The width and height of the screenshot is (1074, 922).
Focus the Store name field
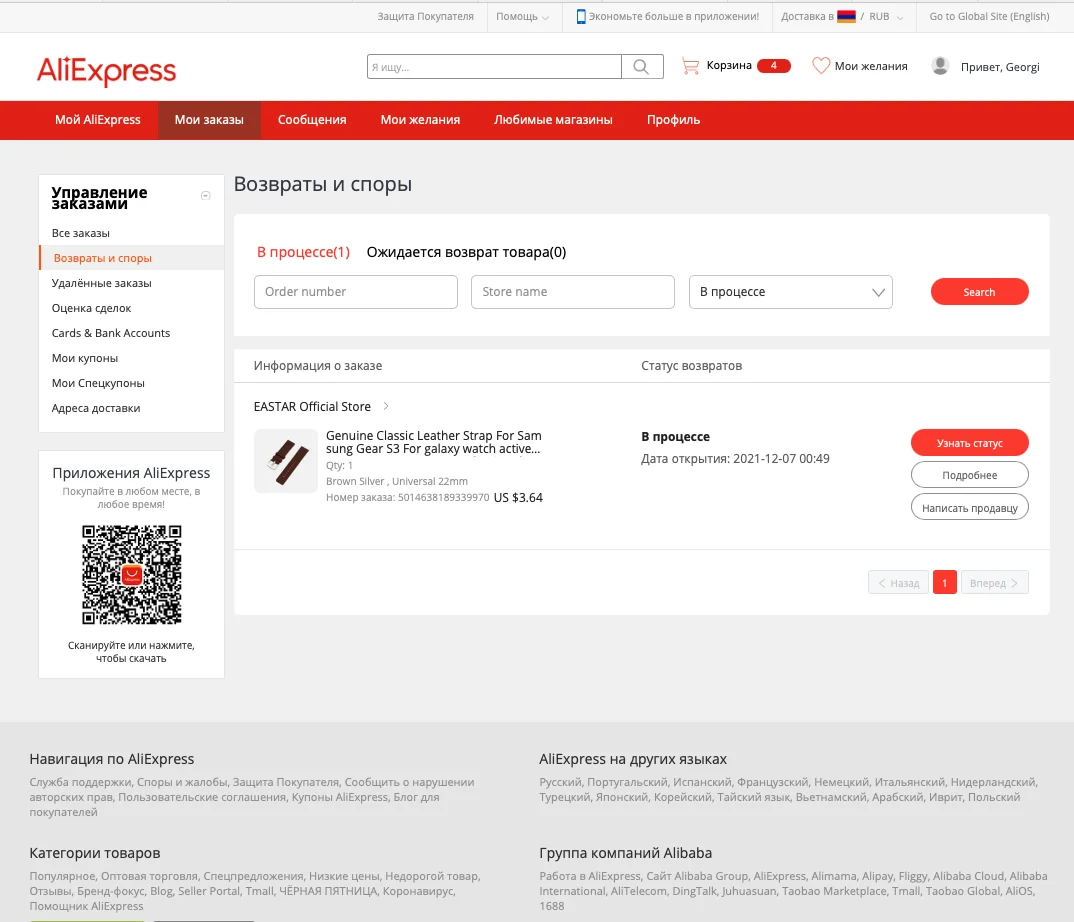573,292
